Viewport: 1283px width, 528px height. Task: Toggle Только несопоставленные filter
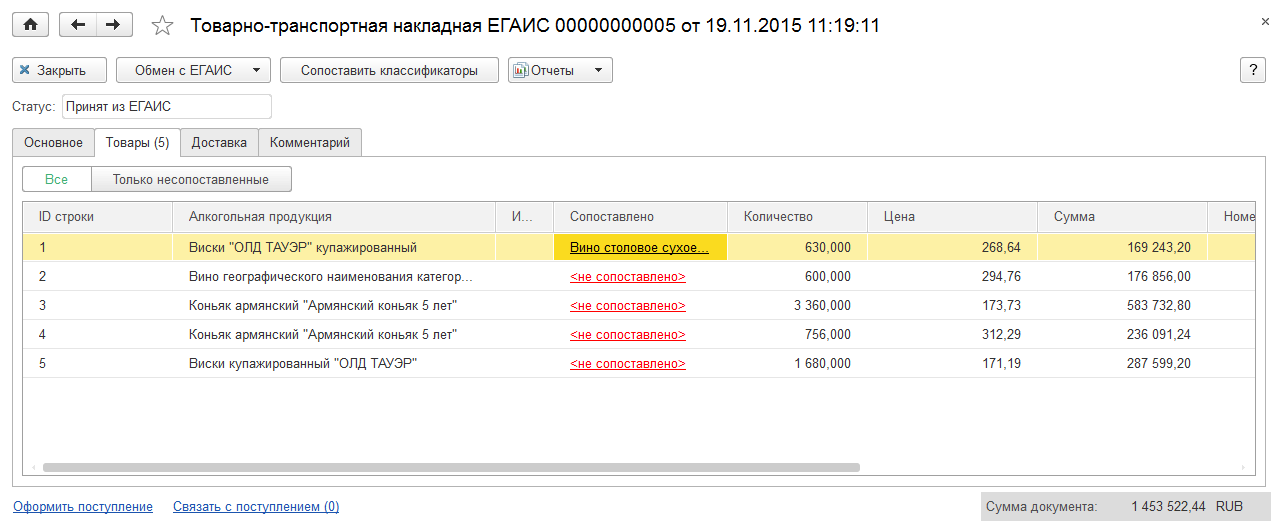[191, 179]
